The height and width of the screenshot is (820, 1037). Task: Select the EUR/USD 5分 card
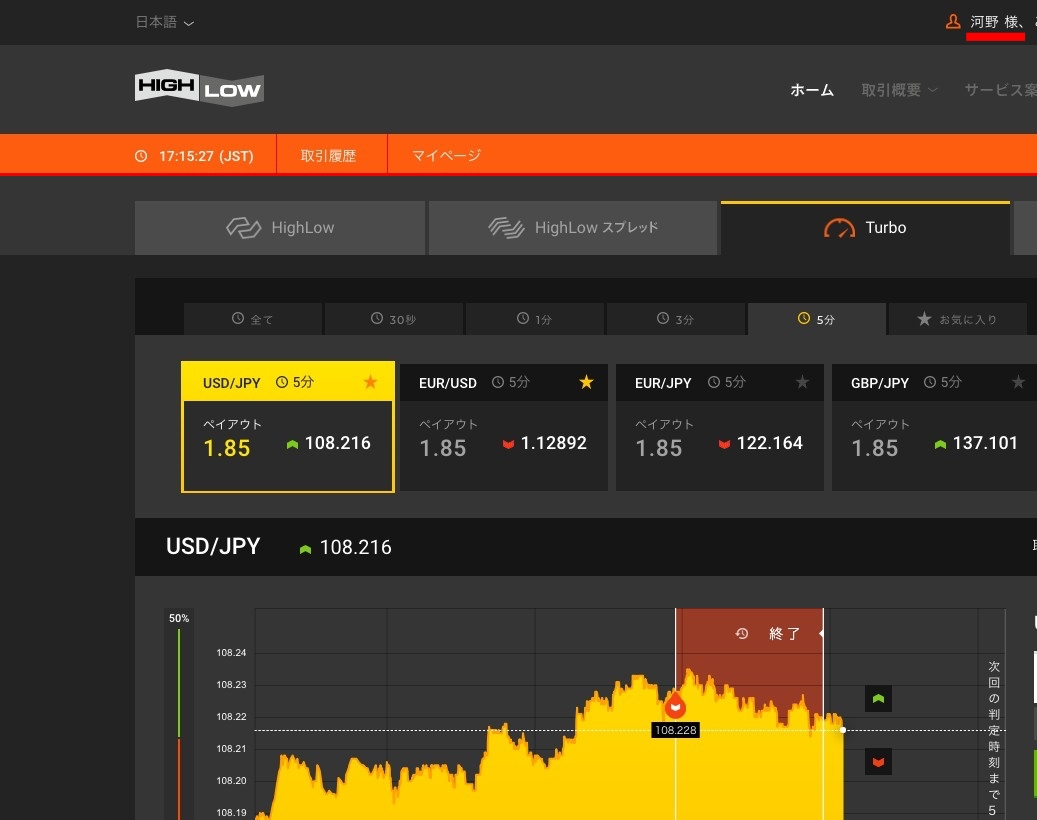pos(504,427)
